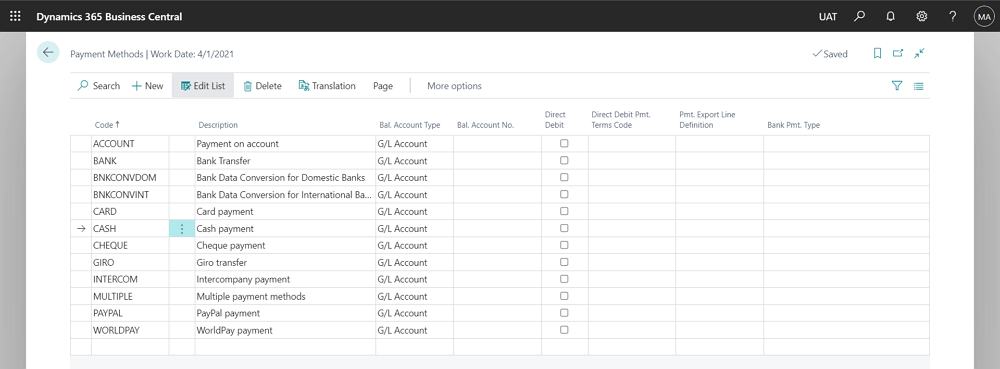Delete the selected payment method

262,86
